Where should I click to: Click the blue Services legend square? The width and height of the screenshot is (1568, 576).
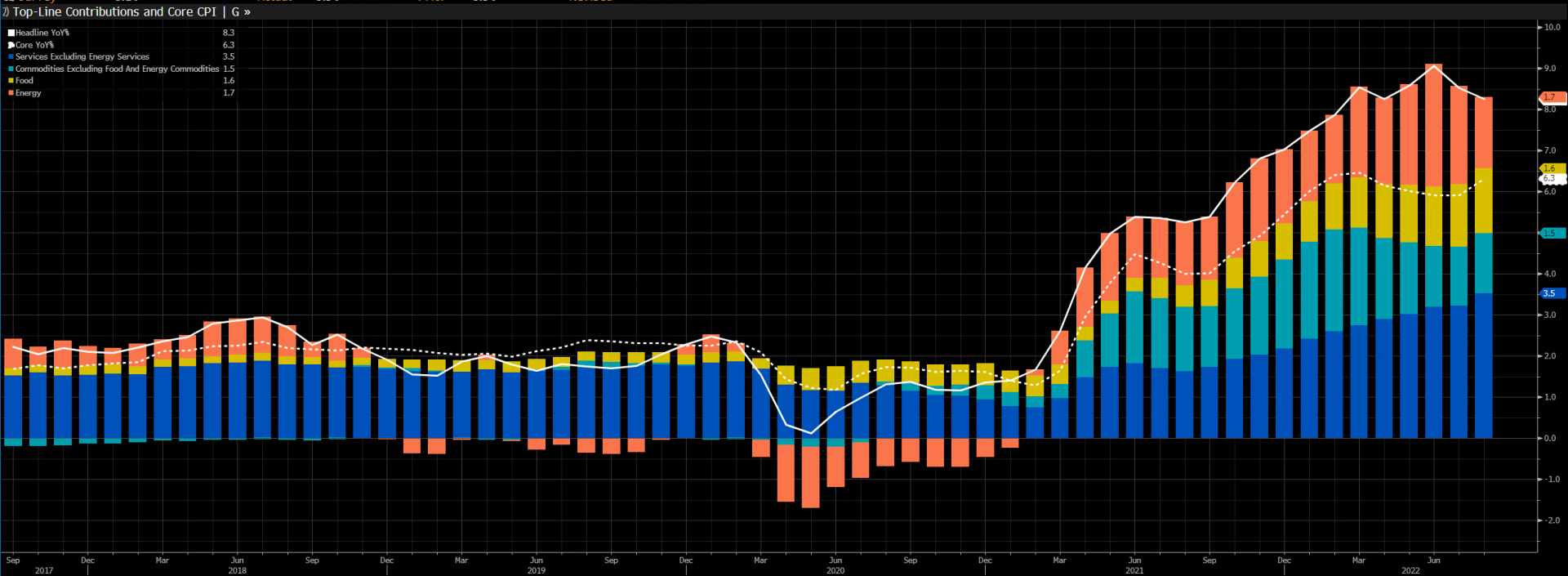click(11, 57)
